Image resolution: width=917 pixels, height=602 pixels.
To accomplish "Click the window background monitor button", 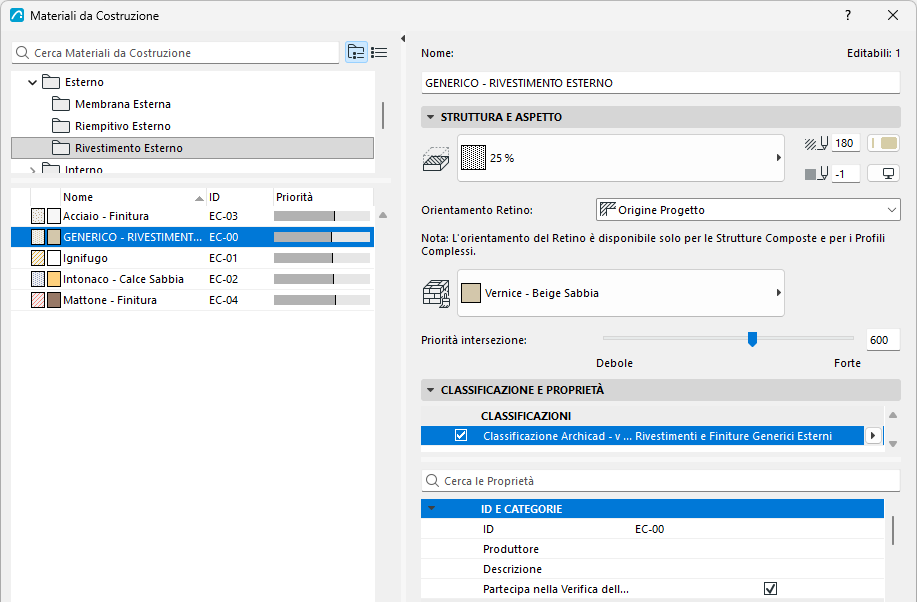I will pos(883,174).
